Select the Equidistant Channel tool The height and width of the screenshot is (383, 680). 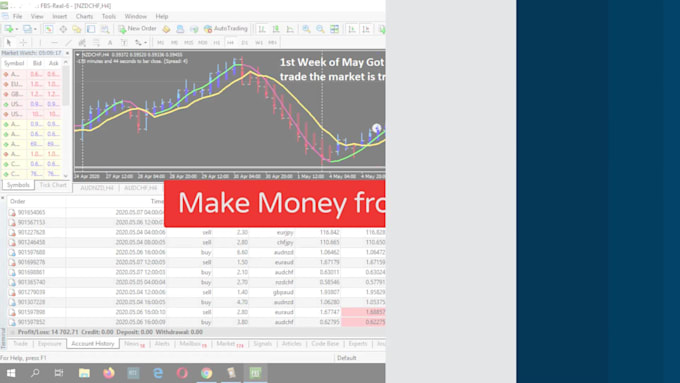82,43
